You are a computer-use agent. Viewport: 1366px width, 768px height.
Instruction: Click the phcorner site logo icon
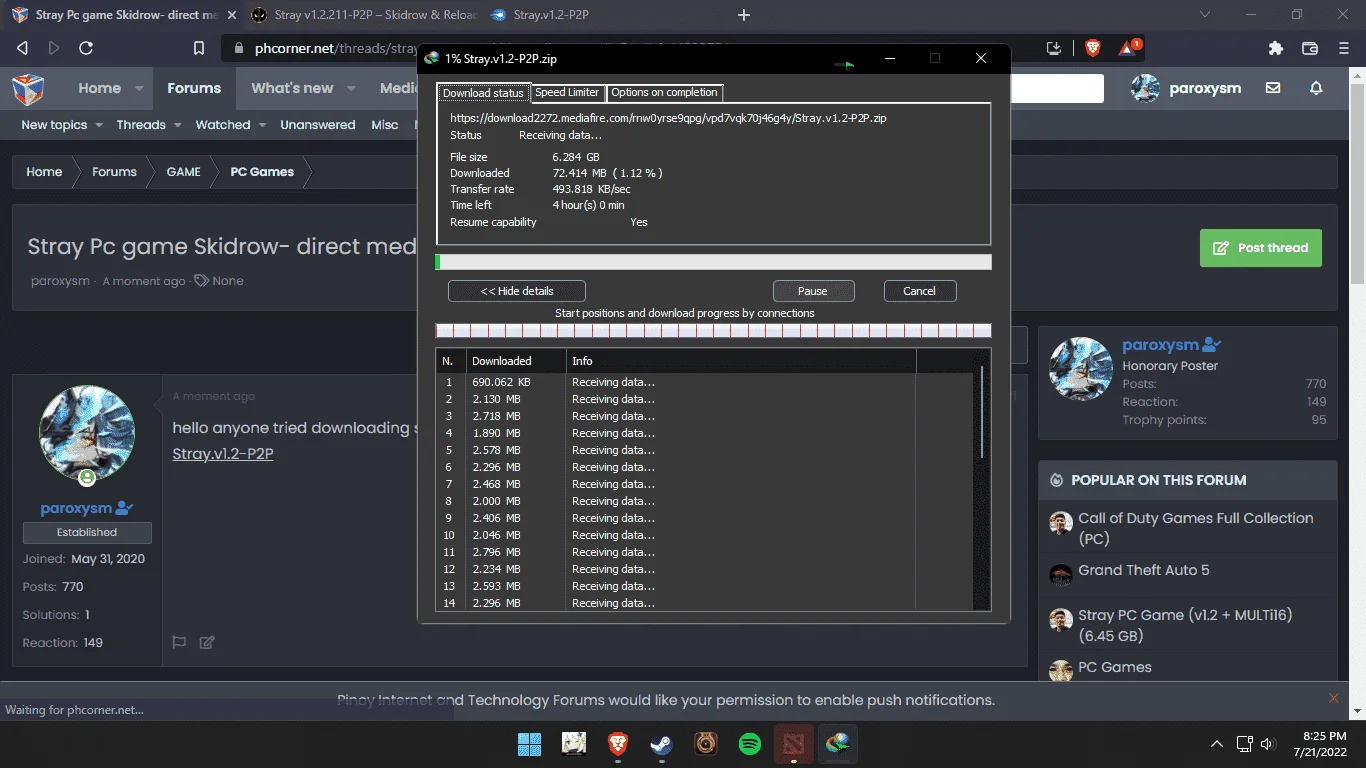tap(28, 88)
